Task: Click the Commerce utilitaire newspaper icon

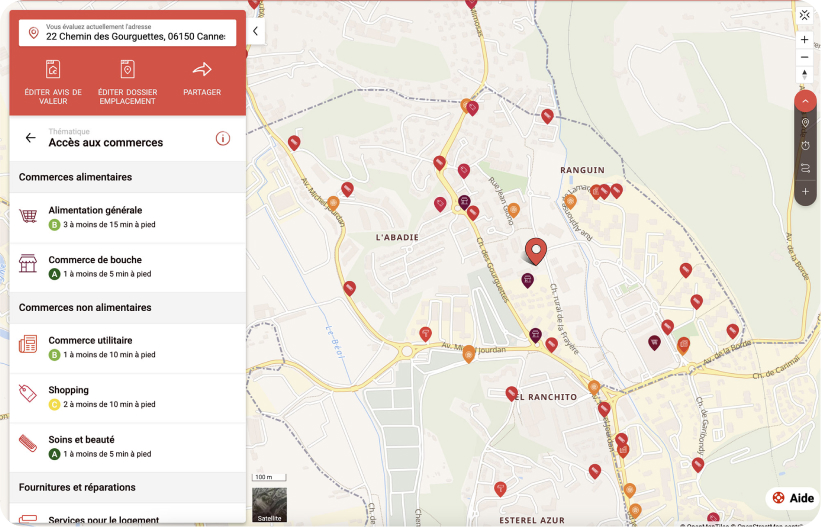Action: coord(28,344)
